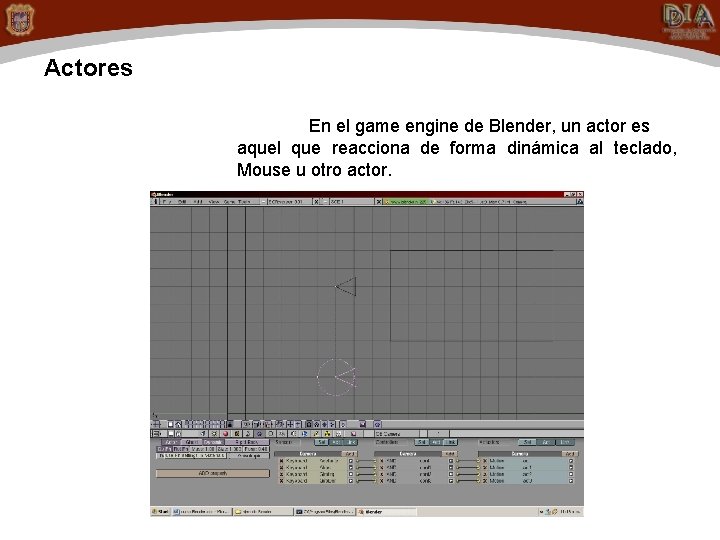Screen dimensions: 720x540
Task: Open the Edit menu
Action: 182,202
